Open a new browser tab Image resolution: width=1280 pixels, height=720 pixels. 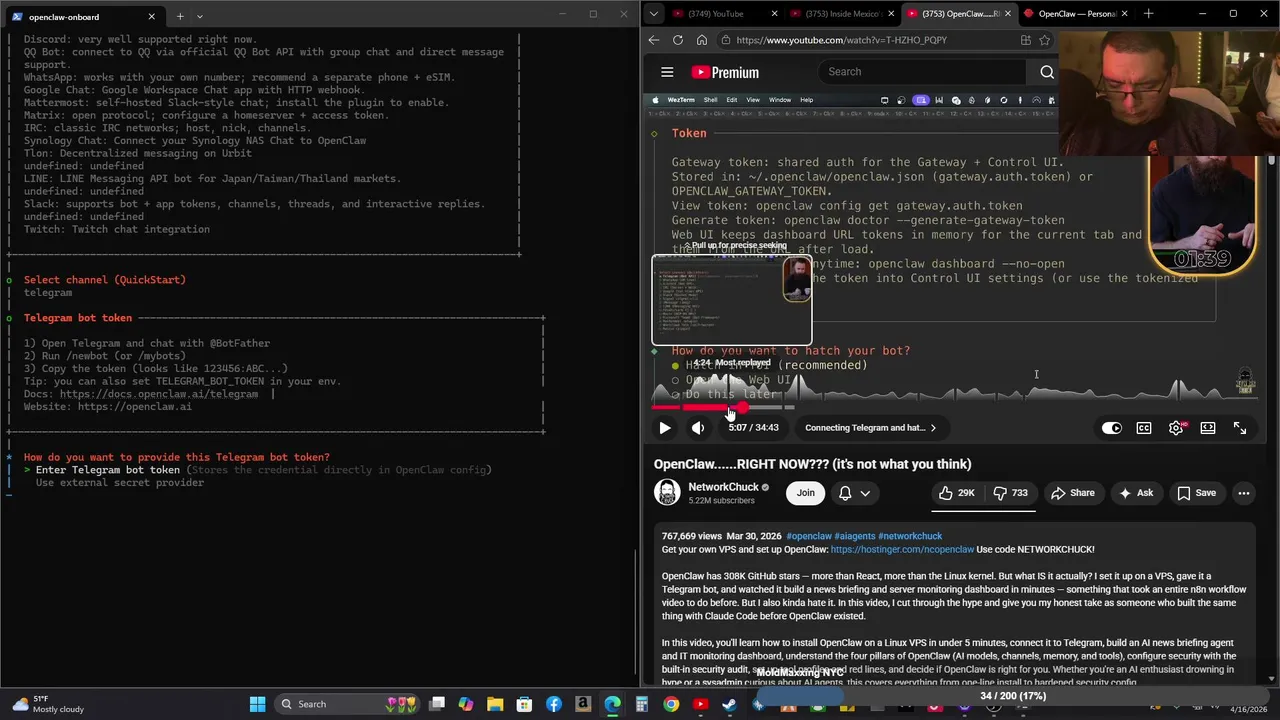click(x=1148, y=14)
